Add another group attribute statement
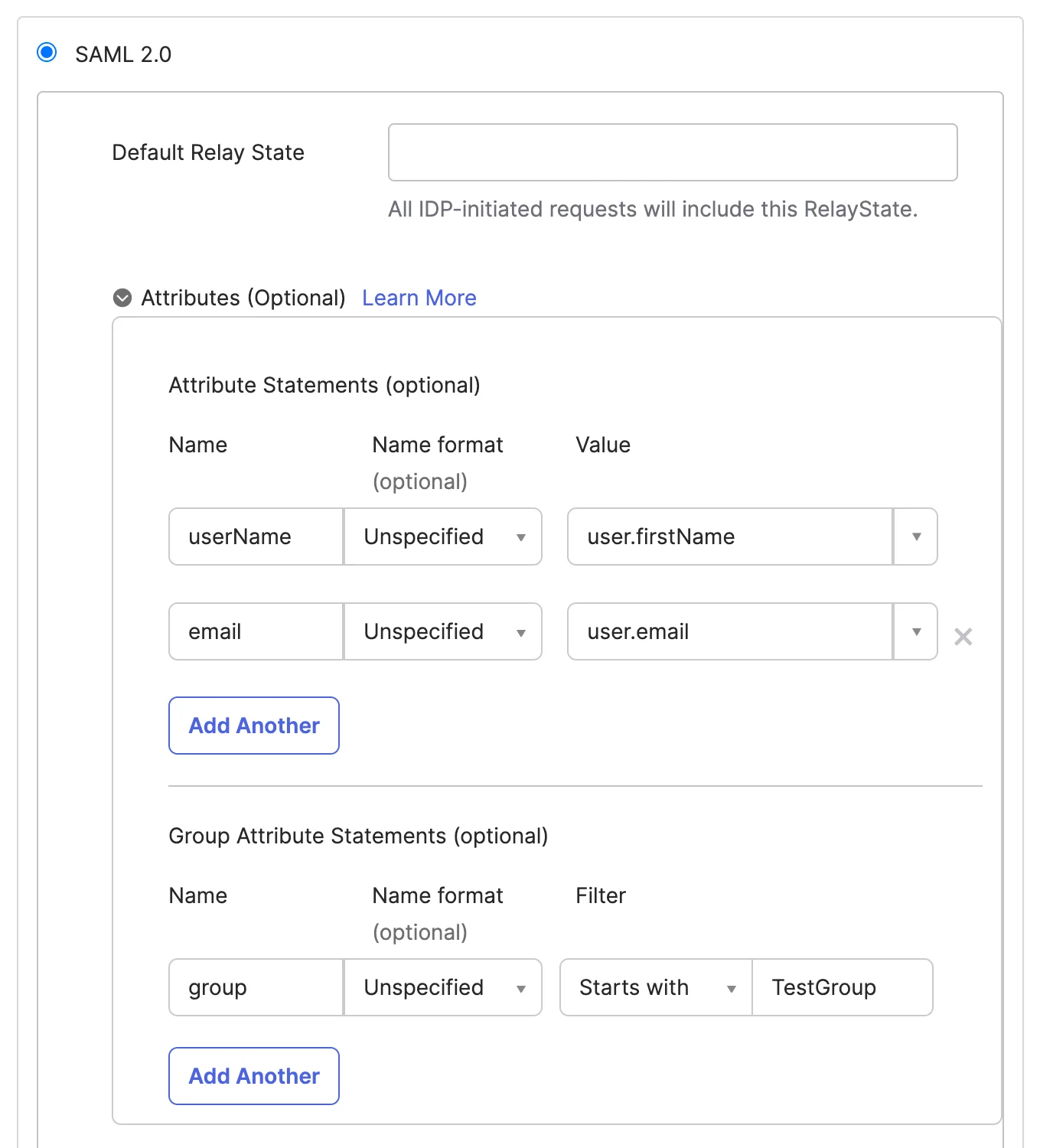Screen dimensions: 1053x1148 click(x=253, y=1076)
